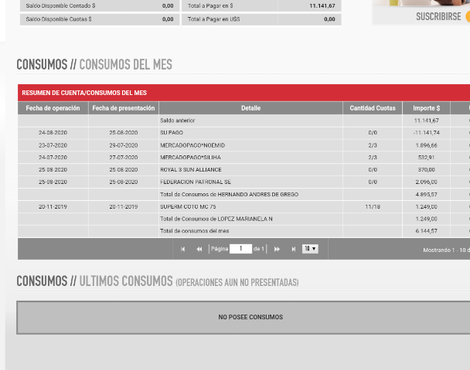The width and height of the screenshot is (470, 370).
Task: Click the NO POSEE CONSUMOS message box
Action: [x=244, y=317]
